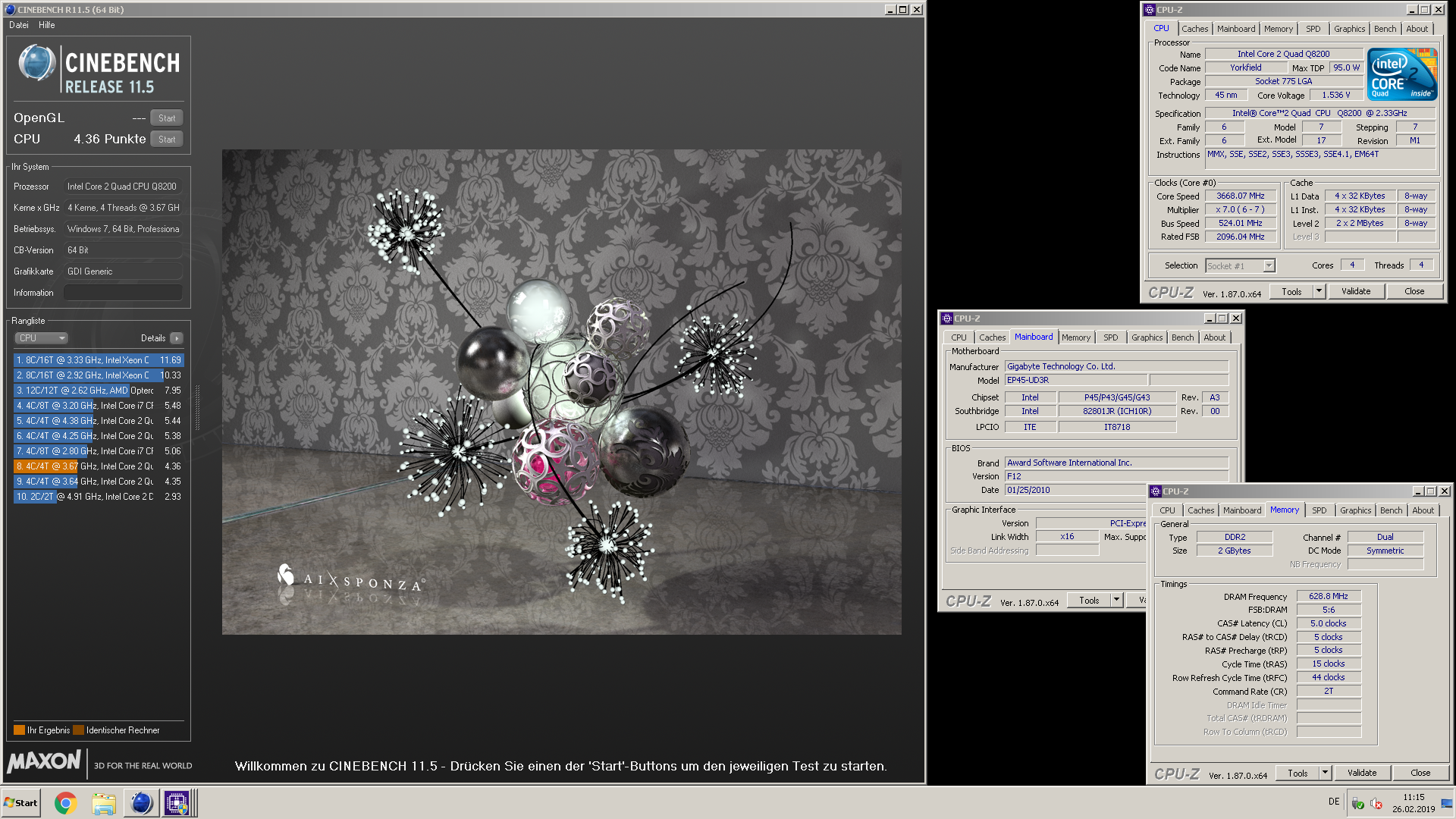Viewport: 1456px width, 819px height.
Task: Click the DE language indicator in the tray
Action: tap(1334, 802)
